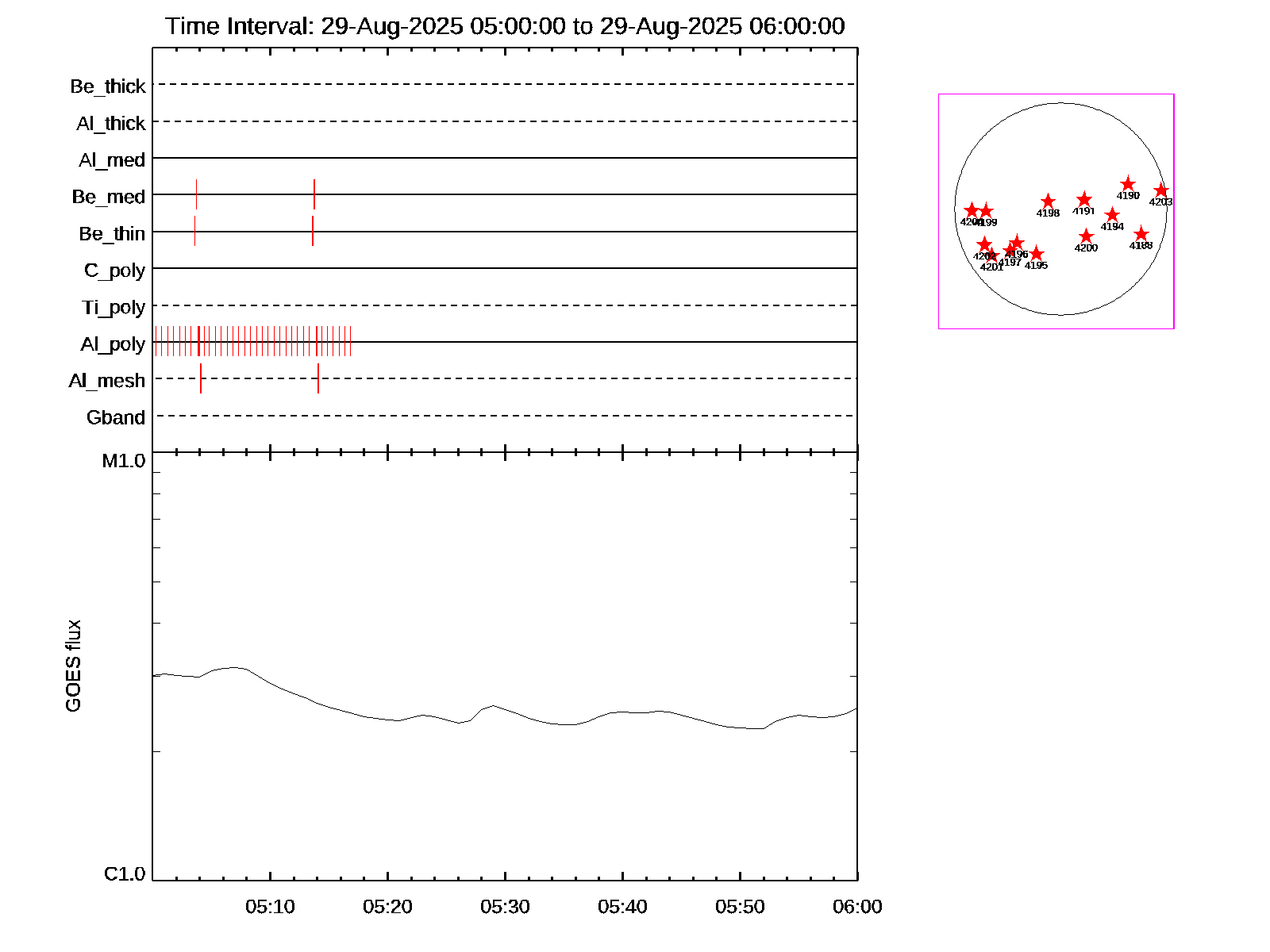Click the GOES flux axis label
Image resolution: width=1270 pixels, height=952 pixels.
73,666
